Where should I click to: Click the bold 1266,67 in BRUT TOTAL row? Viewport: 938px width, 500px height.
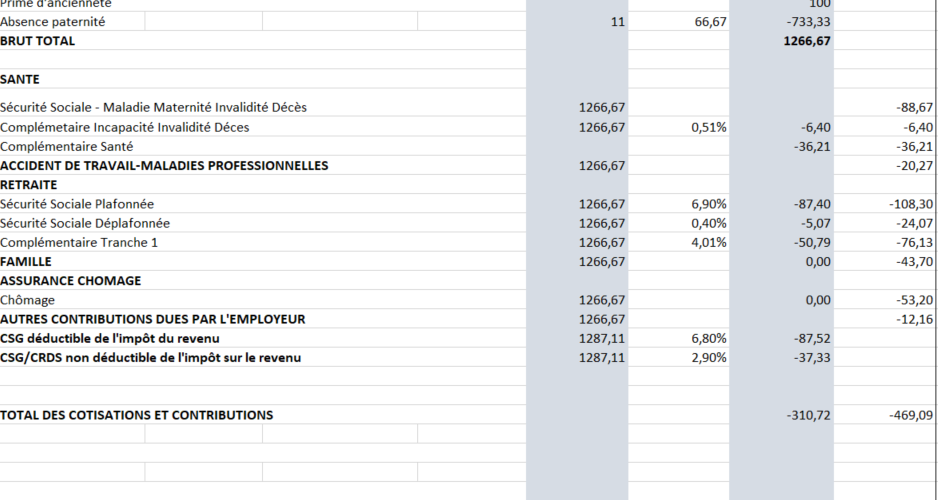[807, 41]
